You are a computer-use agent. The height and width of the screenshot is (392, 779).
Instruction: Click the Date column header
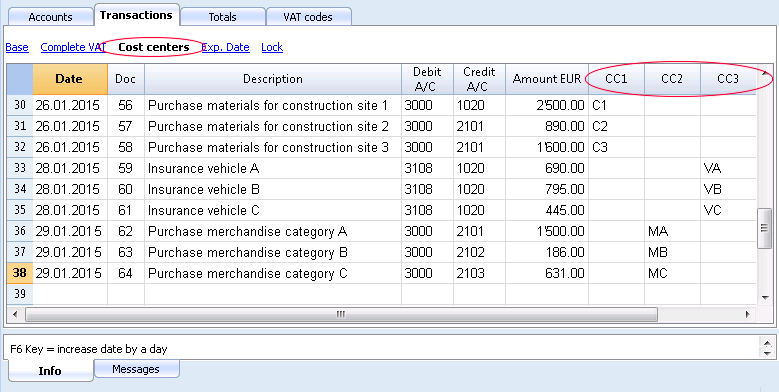tap(70, 79)
